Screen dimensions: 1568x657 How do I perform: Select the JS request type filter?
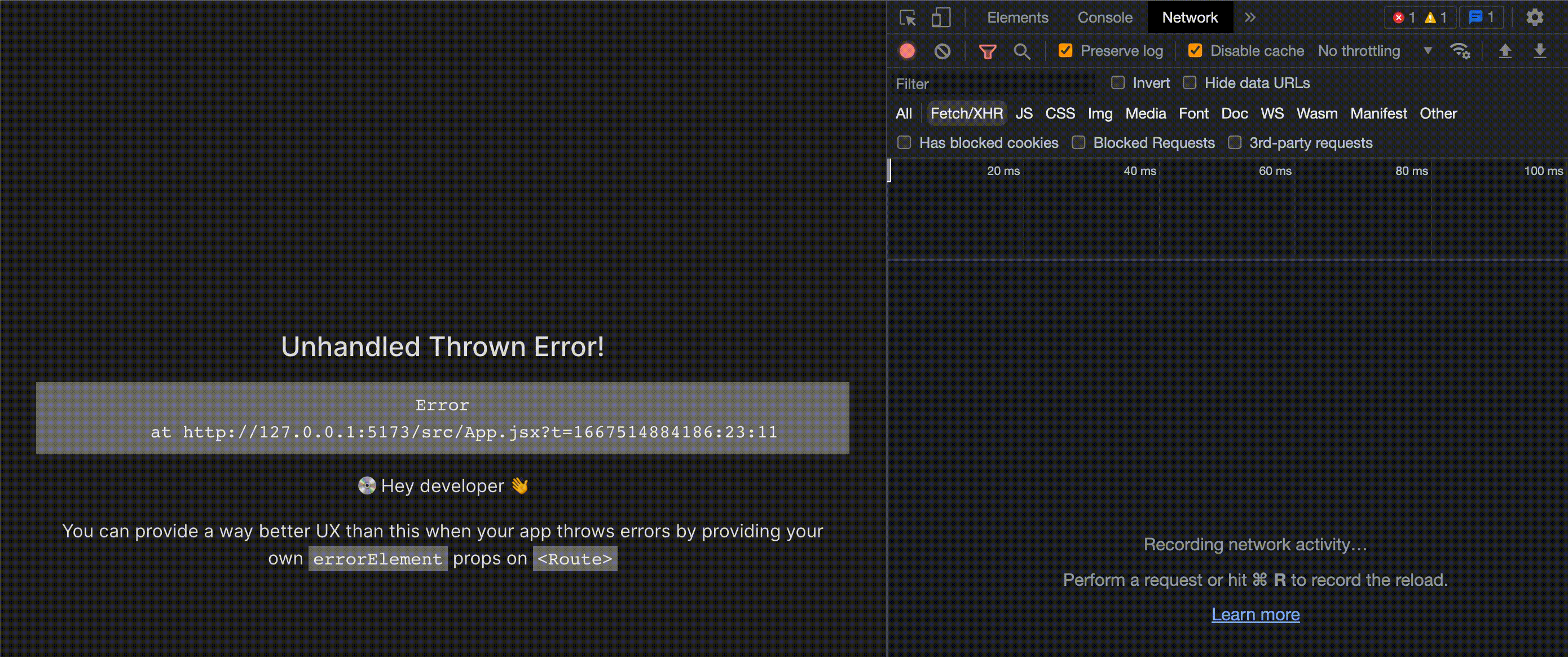tap(1024, 113)
